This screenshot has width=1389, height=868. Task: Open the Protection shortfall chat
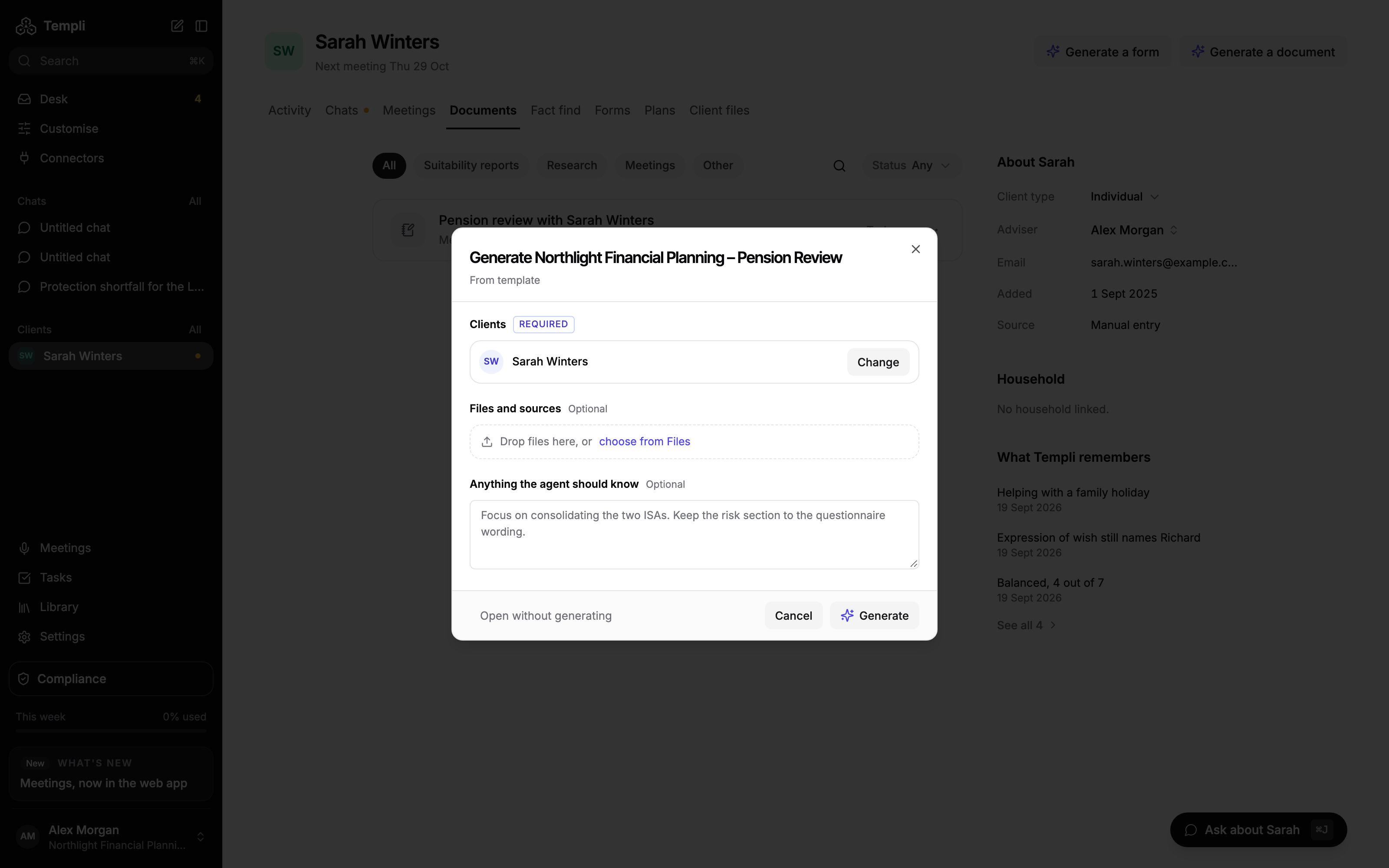[x=111, y=286]
